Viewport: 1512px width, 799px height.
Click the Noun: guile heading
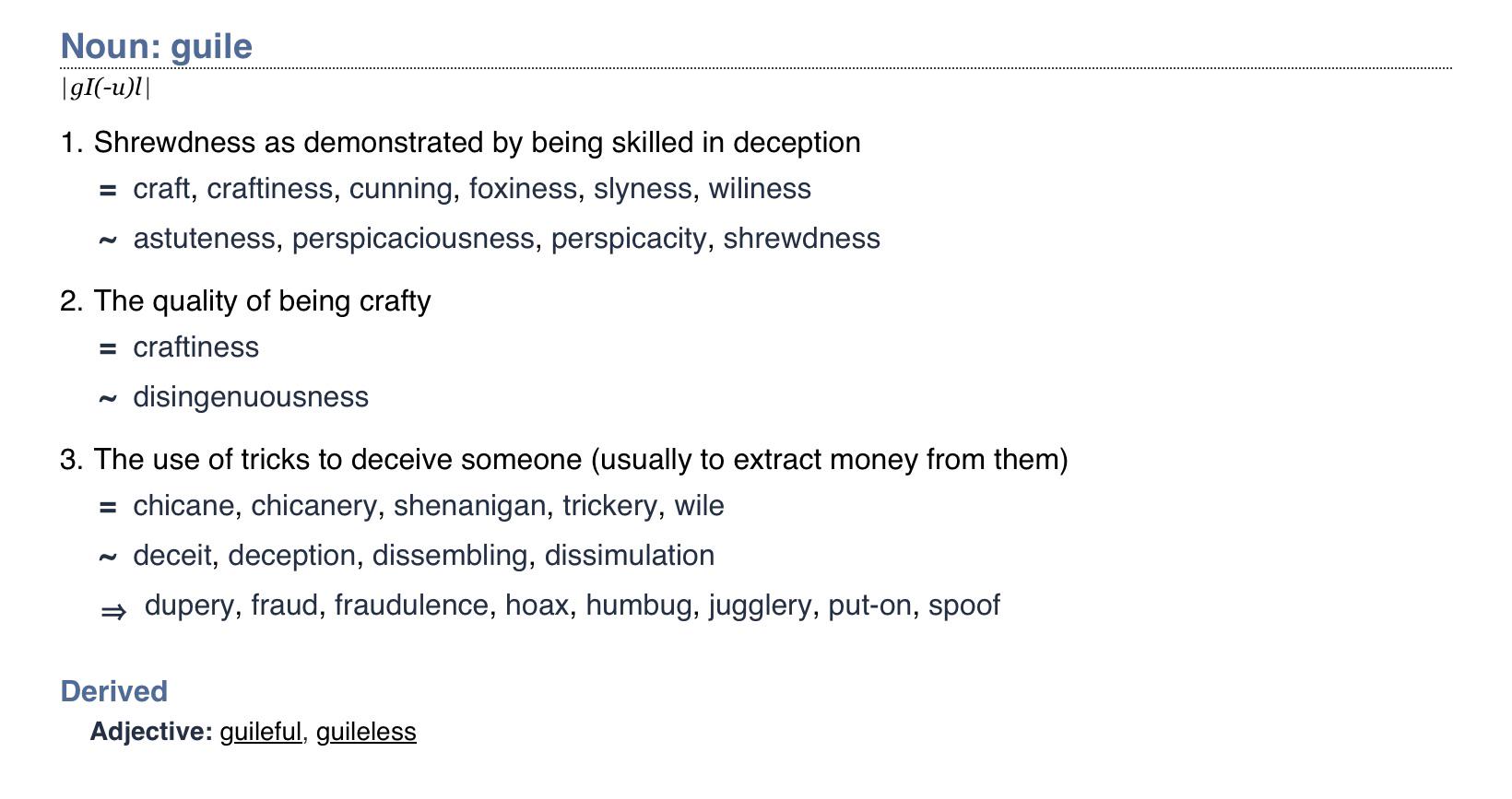[x=157, y=46]
